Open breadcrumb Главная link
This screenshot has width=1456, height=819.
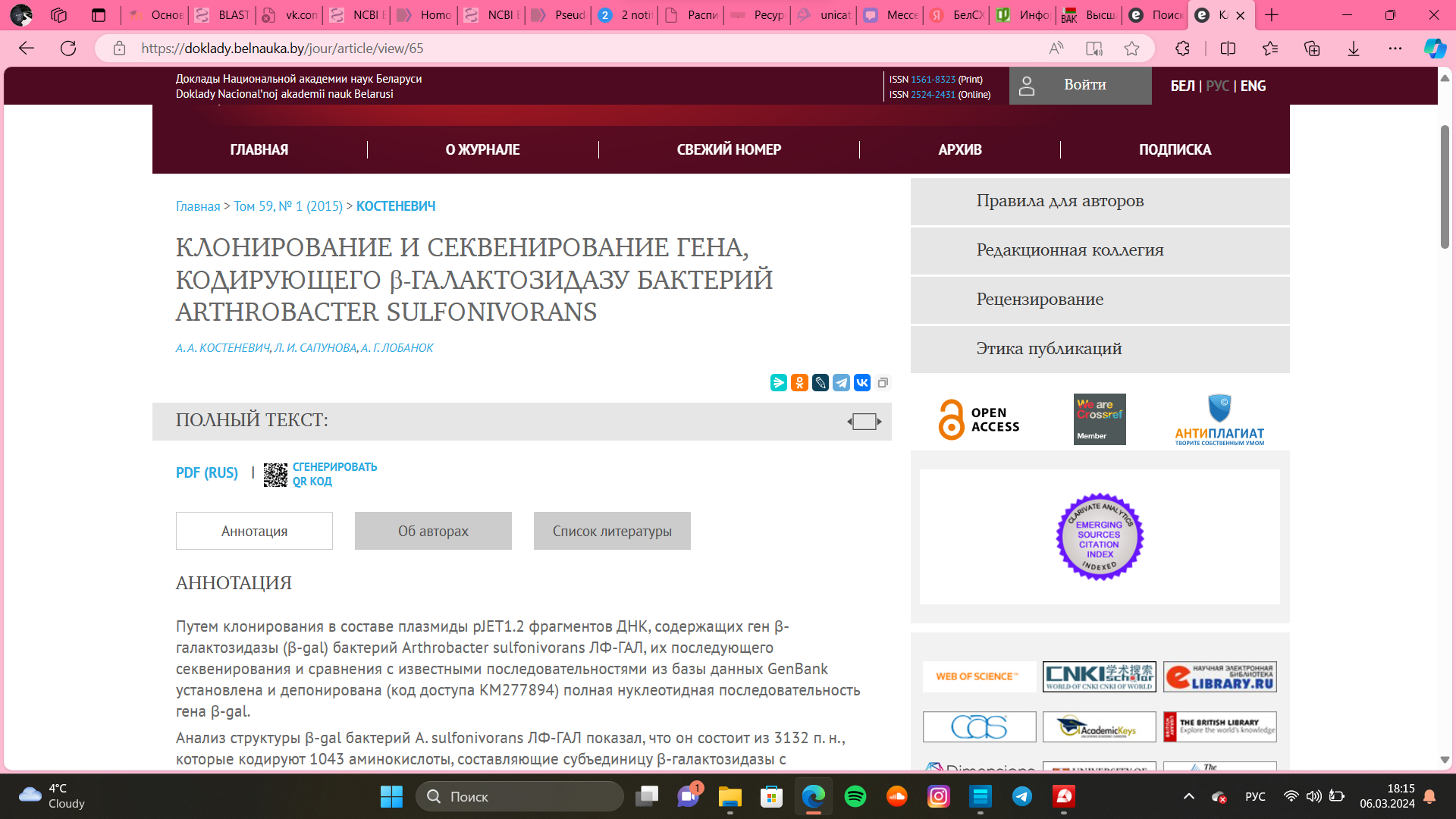[198, 206]
